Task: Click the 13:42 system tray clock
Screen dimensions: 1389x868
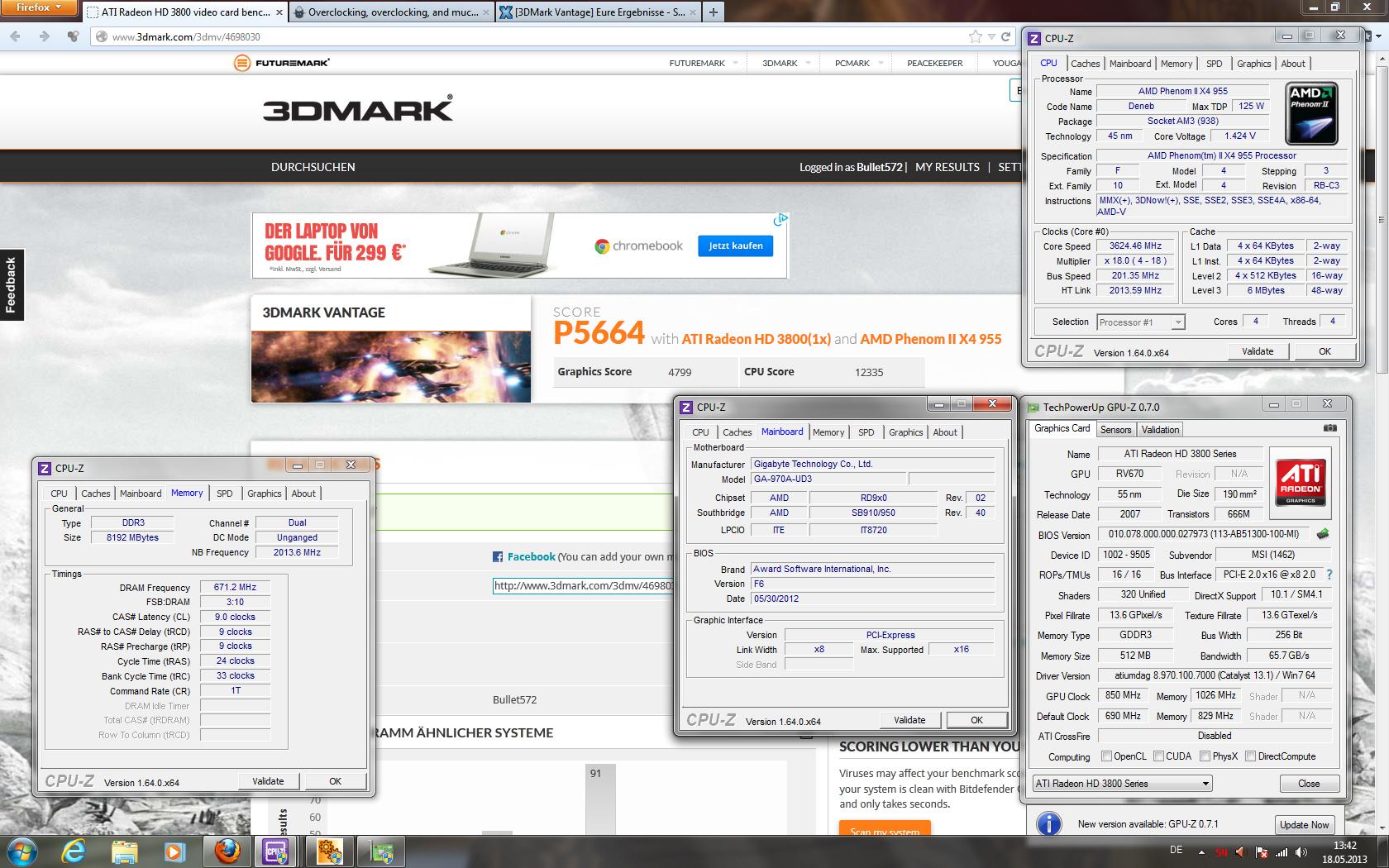Action: pos(1344,846)
